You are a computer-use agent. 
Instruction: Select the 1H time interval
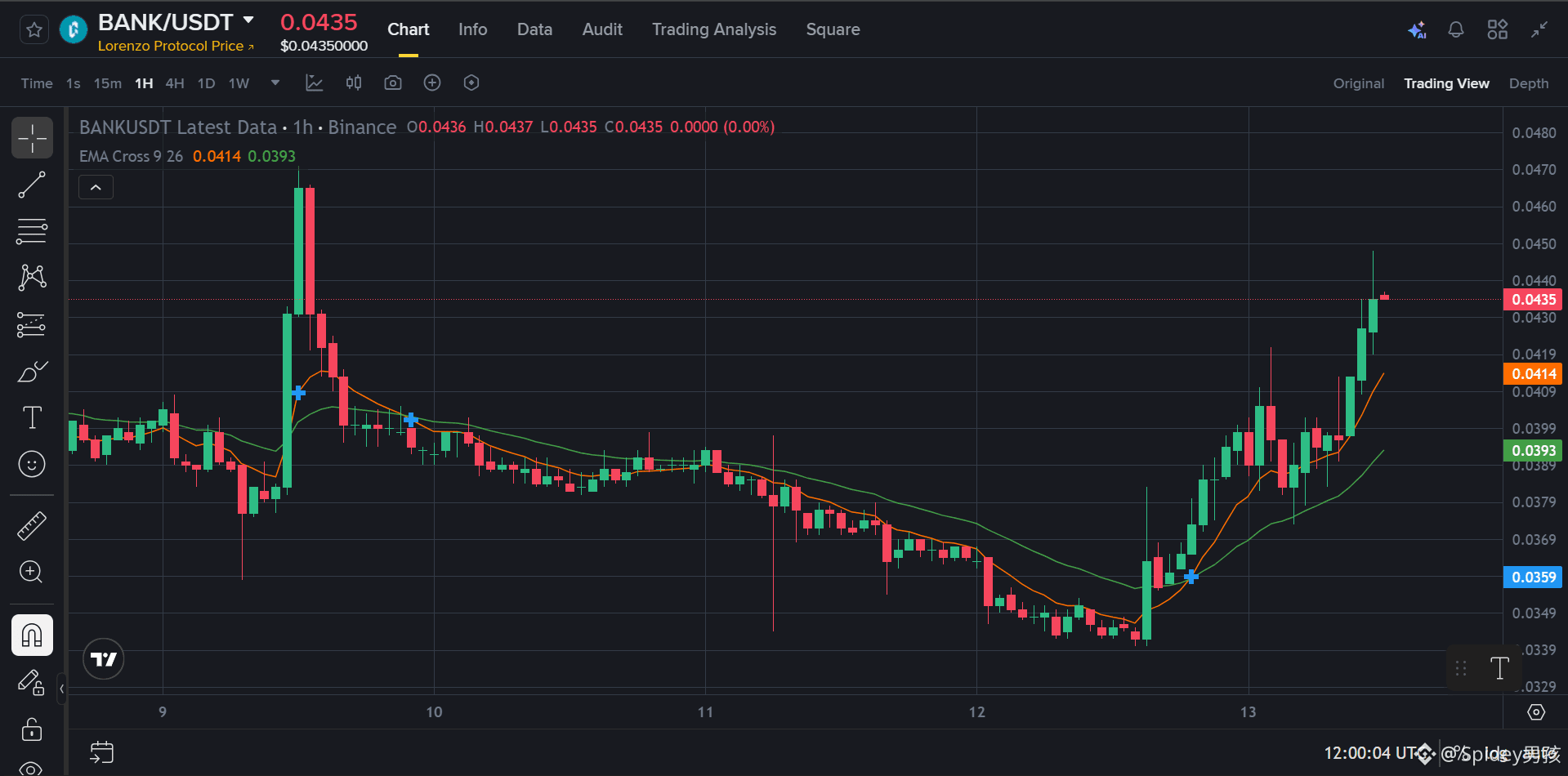pyautogui.click(x=144, y=83)
